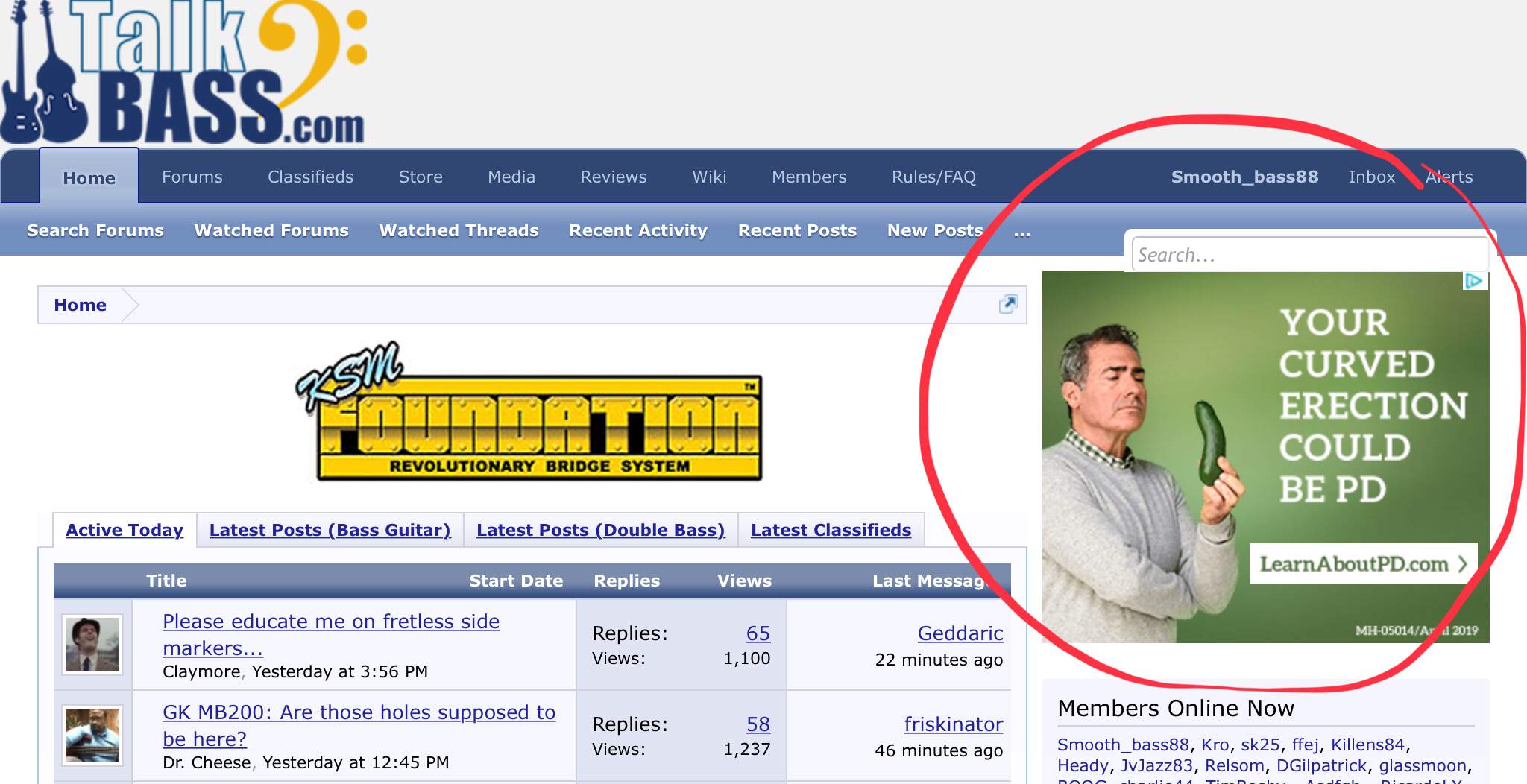Open DGilpatrick's profile in Members Online
1527x784 pixels.
[x=1321, y=765]
